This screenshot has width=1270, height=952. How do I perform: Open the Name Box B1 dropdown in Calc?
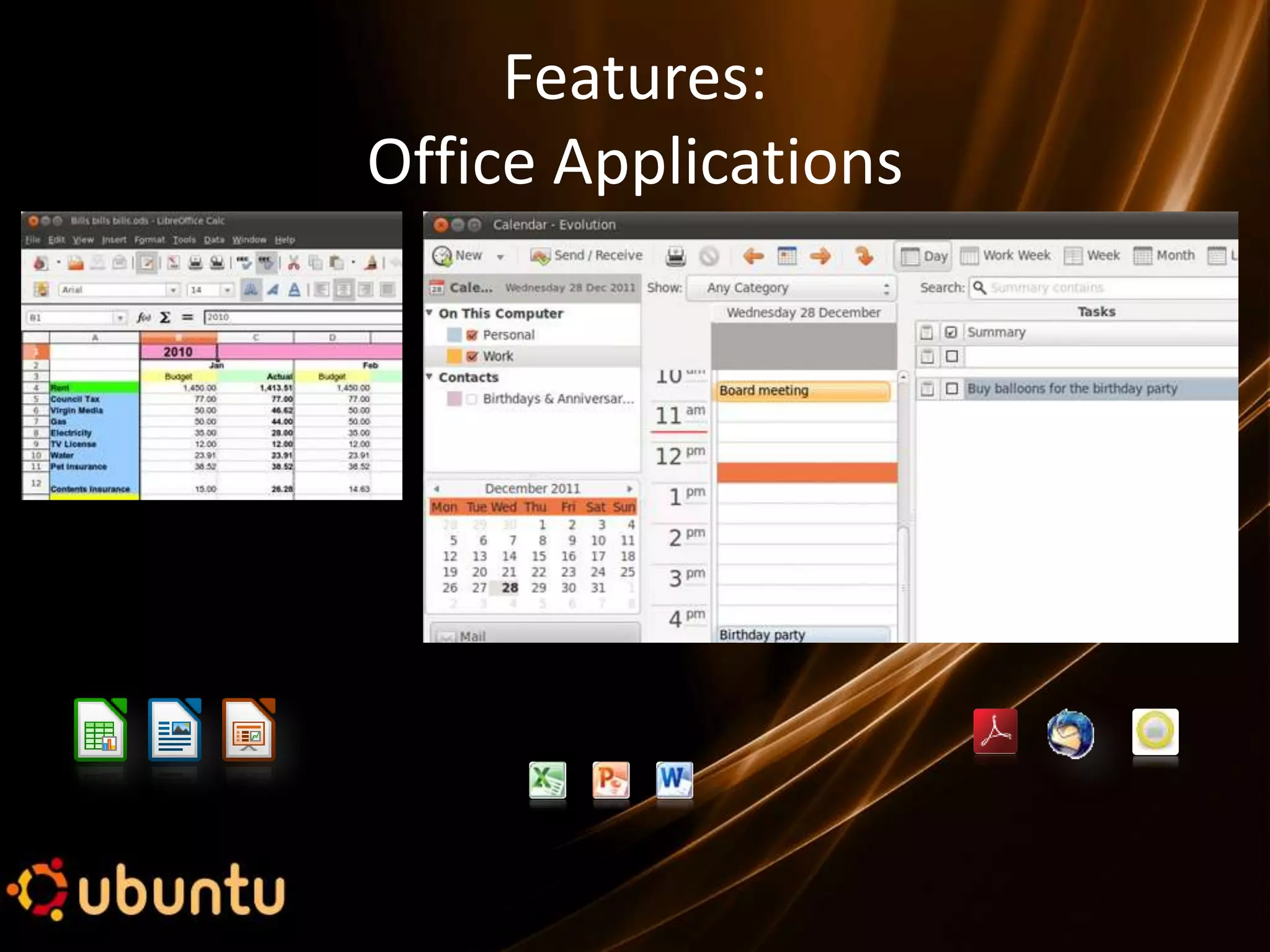[120, 317]
